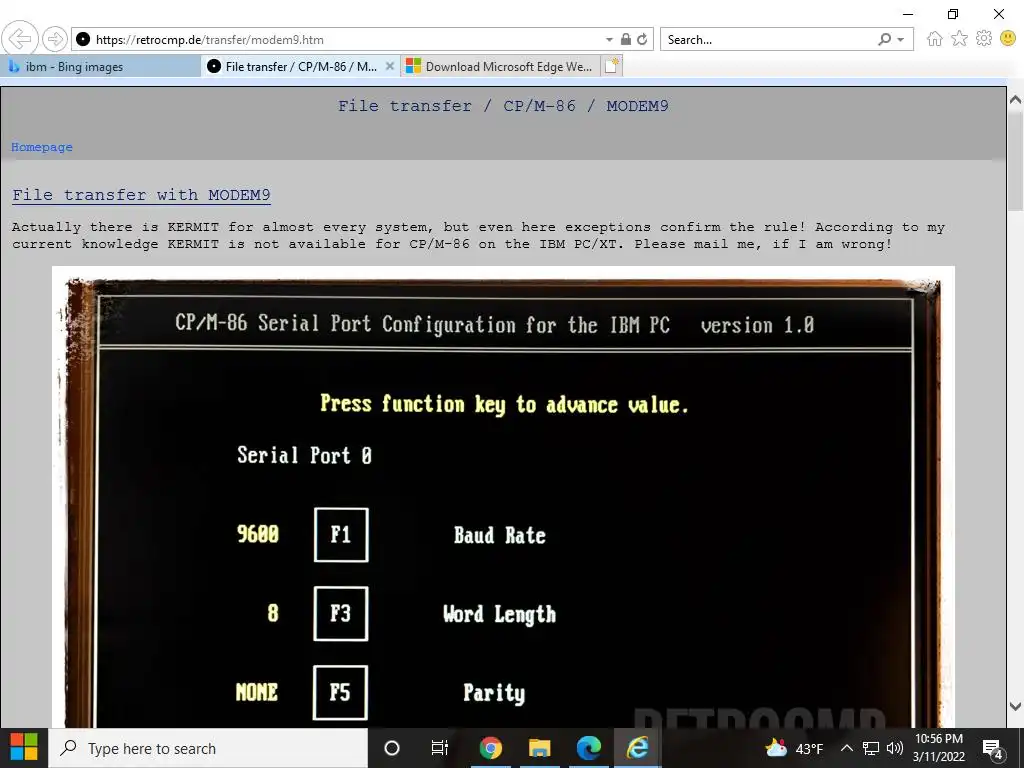
Task: Show hidden system tray icons chevron
Action: coord(846,748)
